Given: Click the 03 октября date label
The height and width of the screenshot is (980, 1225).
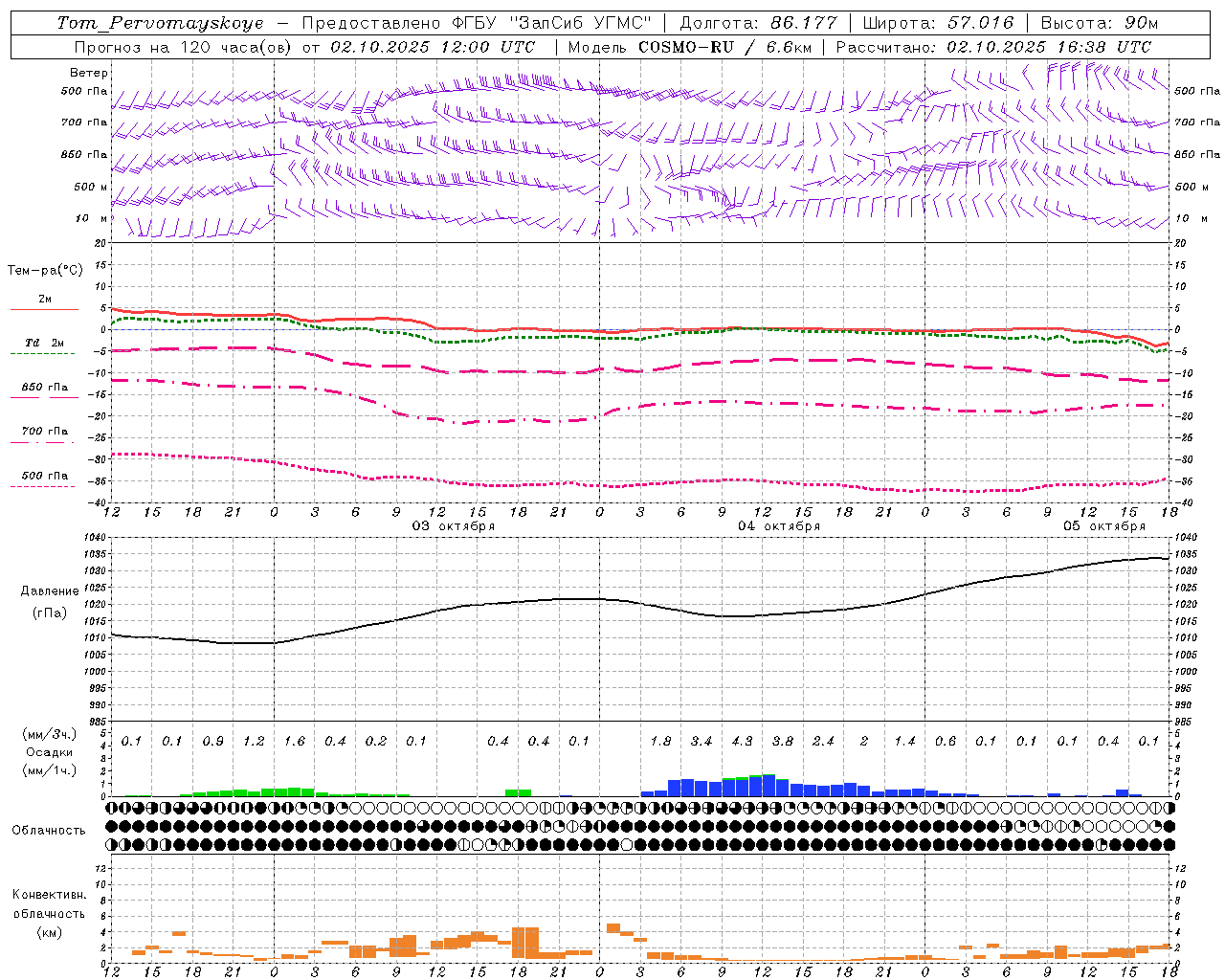Looking at the screenshot, I should coord(454,526).
